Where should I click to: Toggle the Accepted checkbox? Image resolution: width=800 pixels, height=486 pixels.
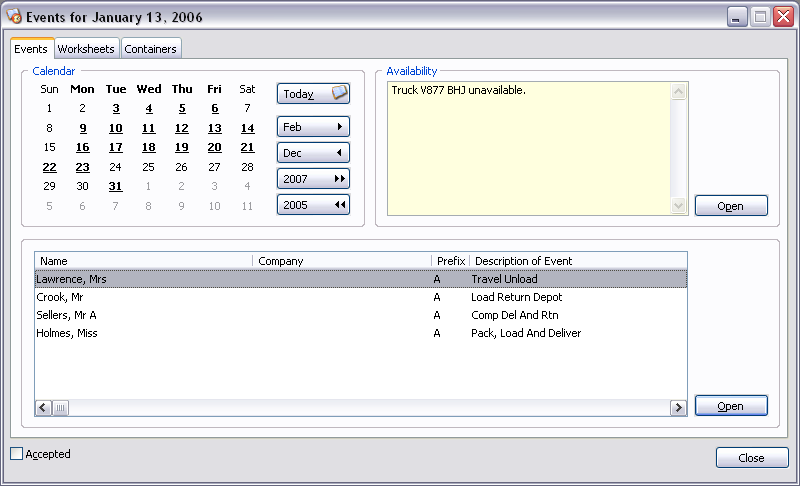click(16, 454)
